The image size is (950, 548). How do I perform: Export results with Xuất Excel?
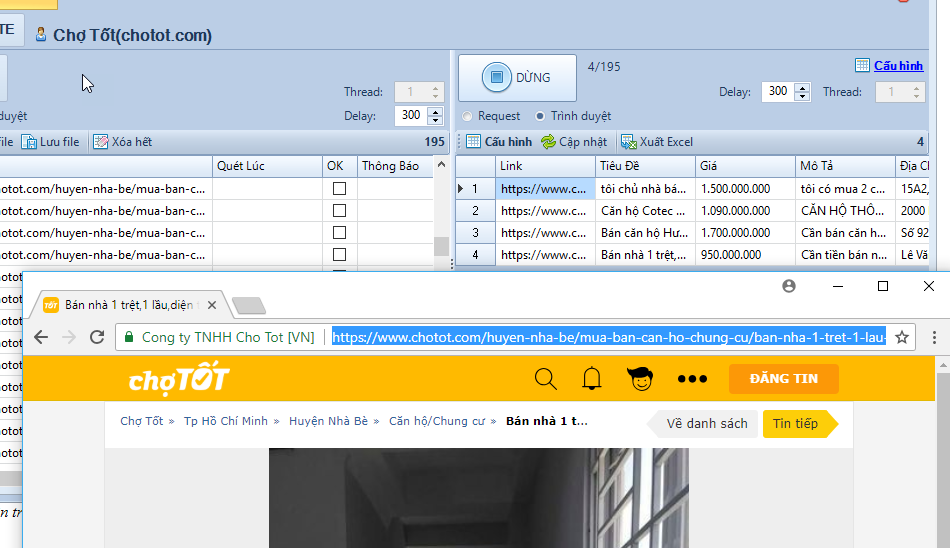coord(657,142)
